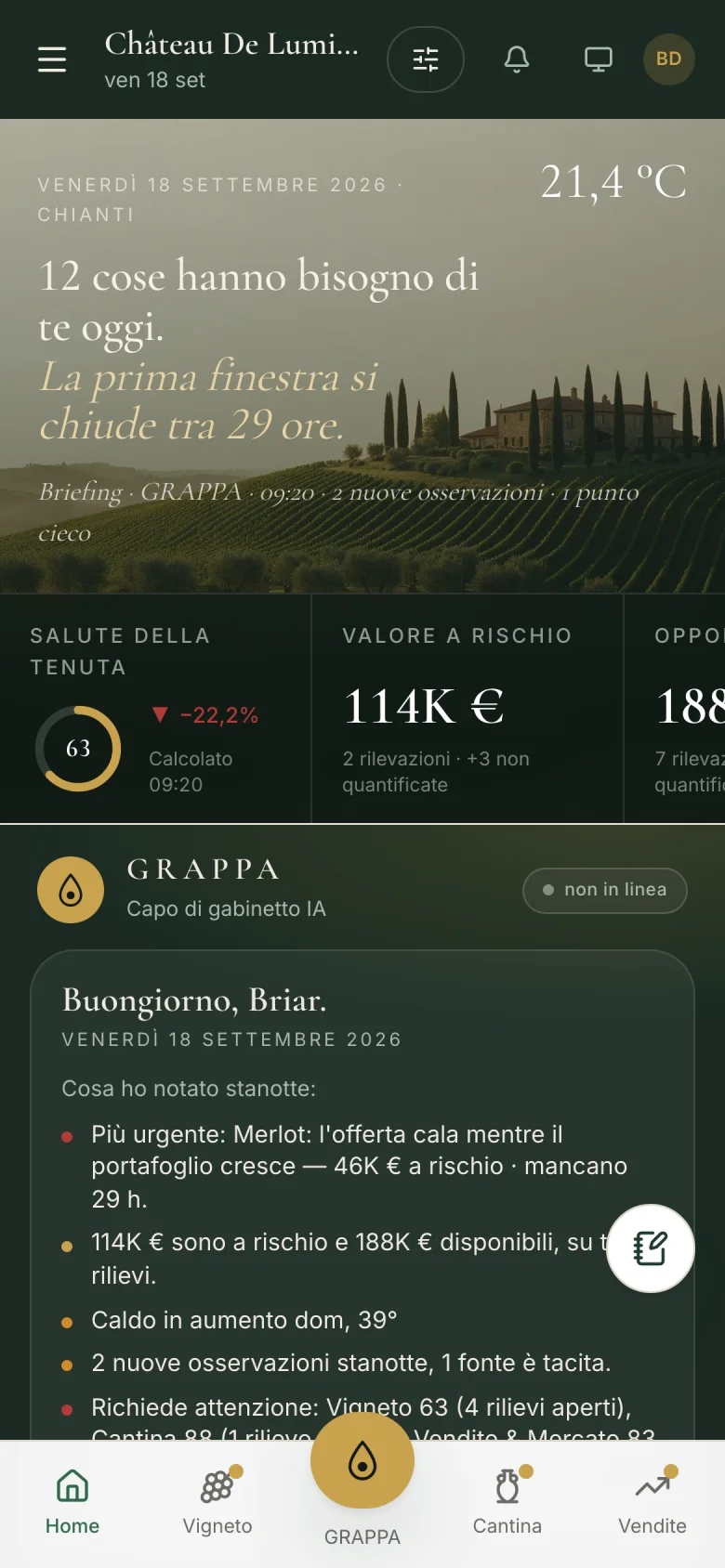Open the Salute della tenuta card
The height and width of the screenshot is (1568, 725).
click(x=155, y=709)
